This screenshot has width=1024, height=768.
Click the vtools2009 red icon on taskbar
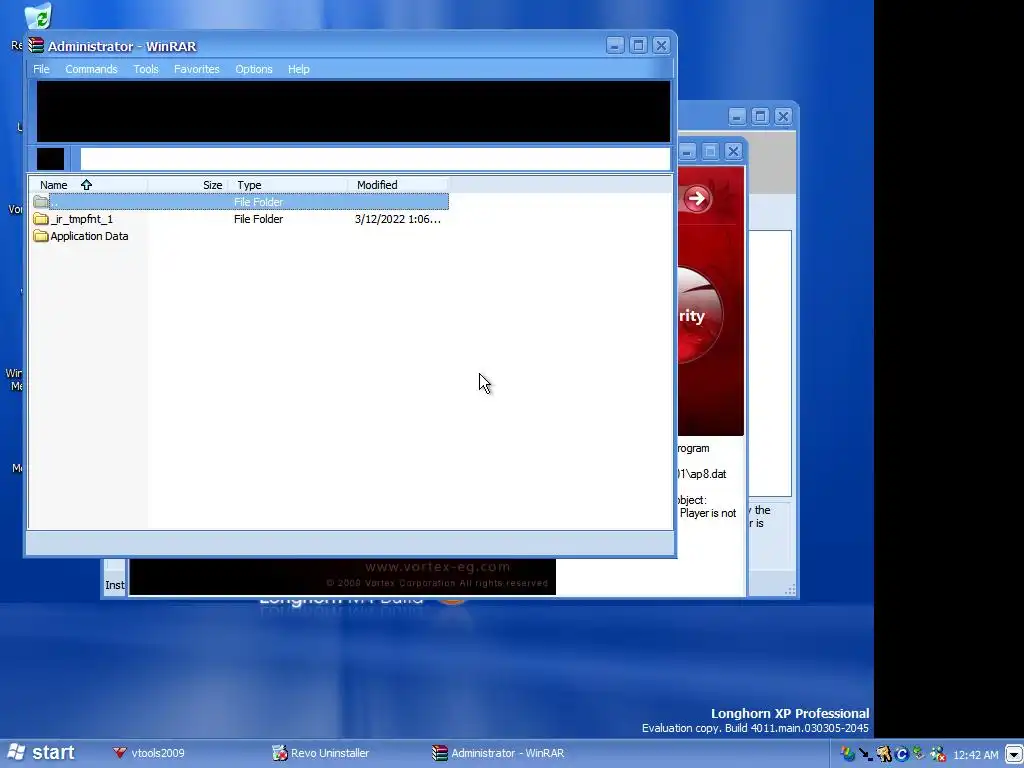[x=120, y=753]
